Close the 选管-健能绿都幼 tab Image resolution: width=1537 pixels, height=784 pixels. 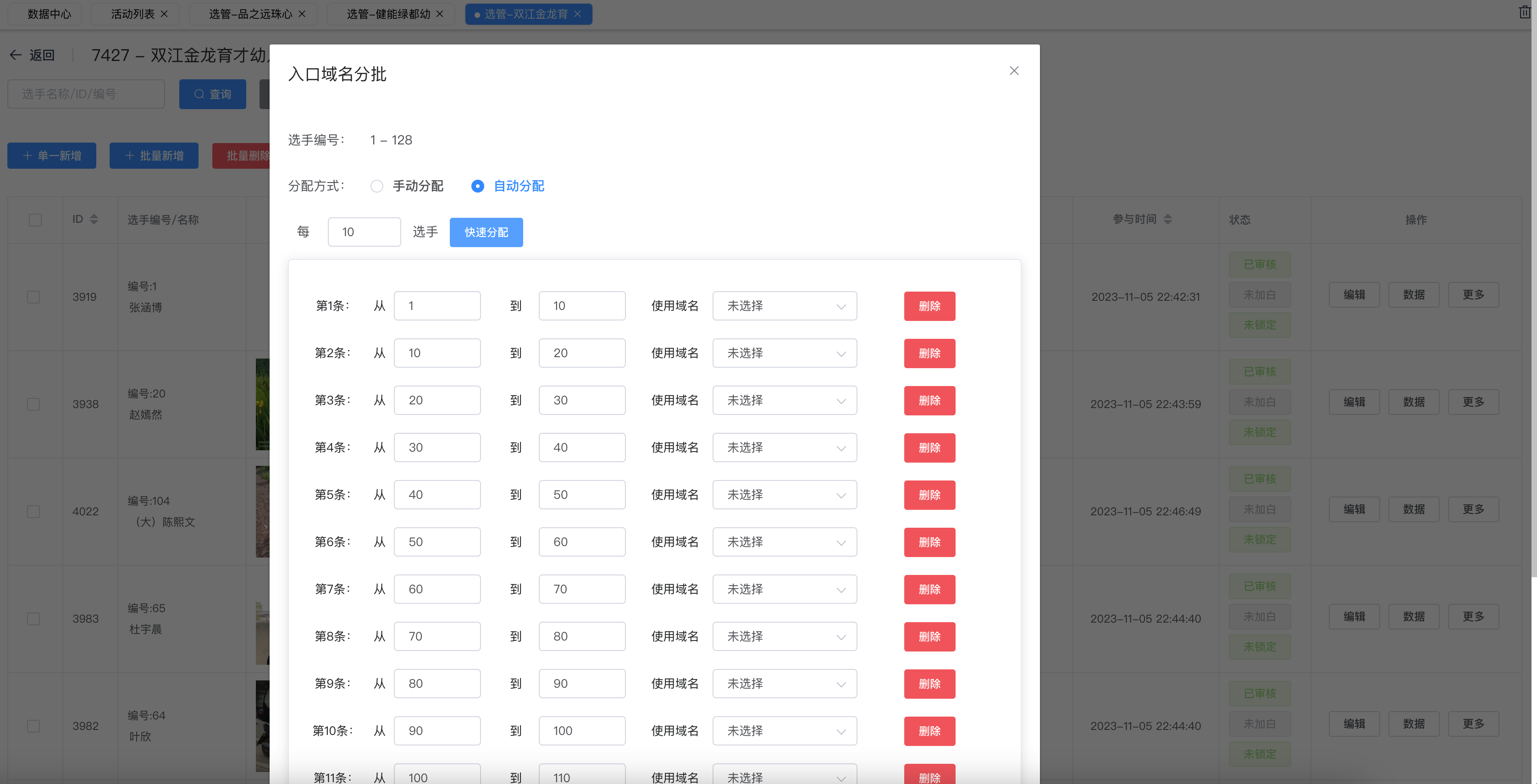[x=440, y=14]
